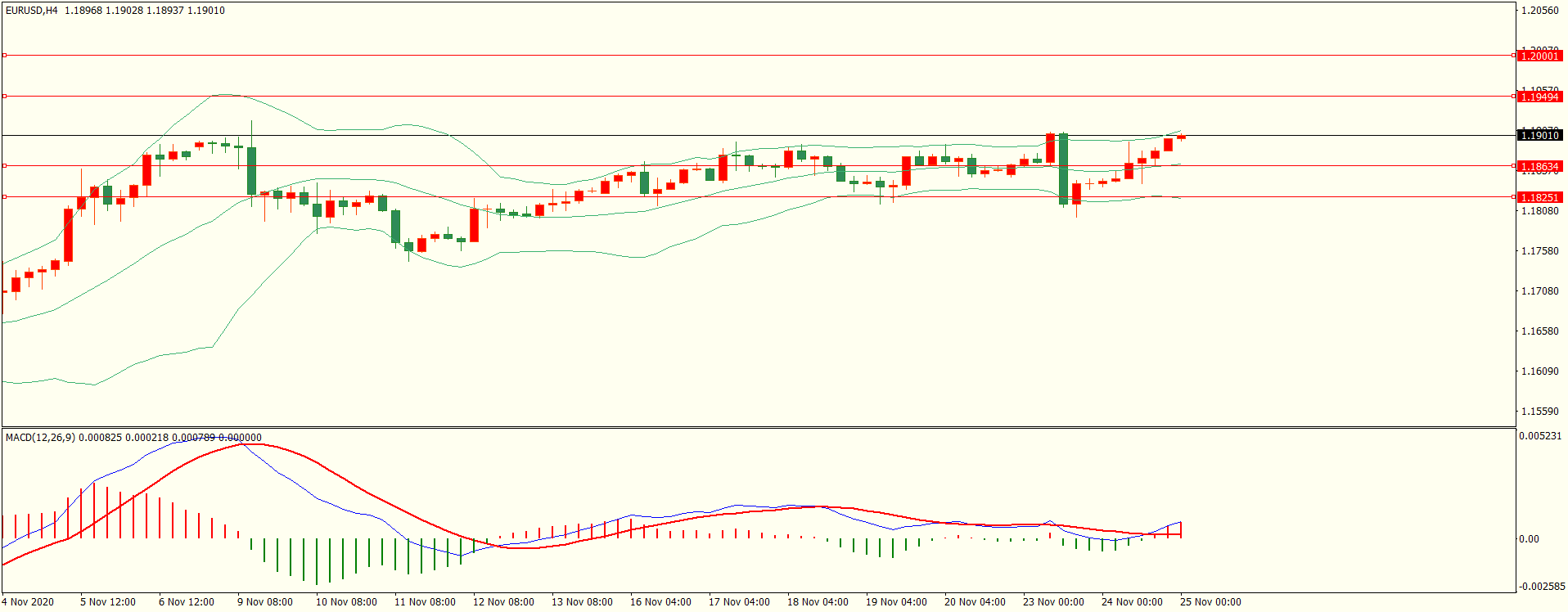This screenshot has width=1568, height=612.
Task: Click the MACD(12,26,9) indicator label
Action: point(40,438)
